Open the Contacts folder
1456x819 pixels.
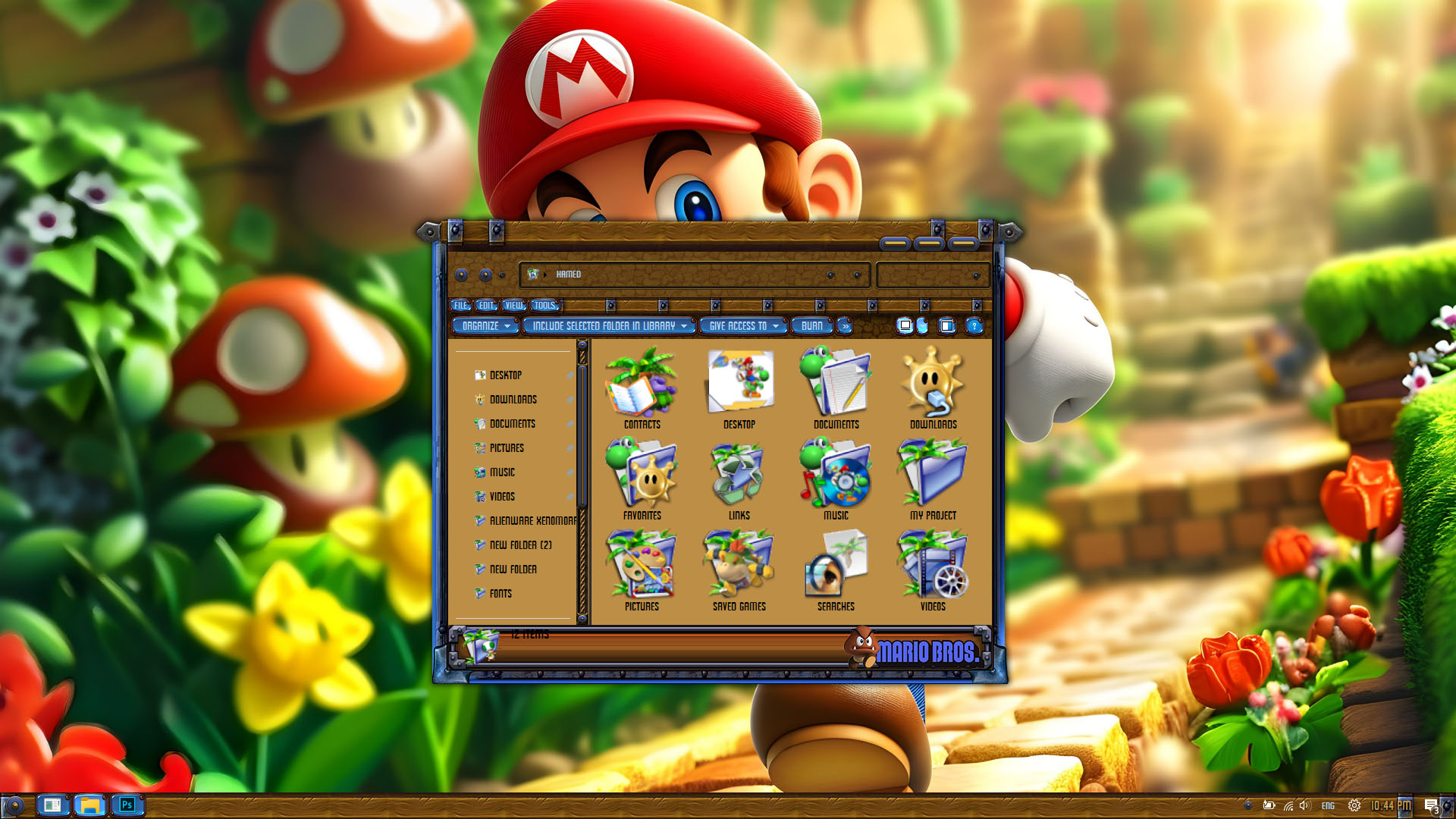[642, 388]
